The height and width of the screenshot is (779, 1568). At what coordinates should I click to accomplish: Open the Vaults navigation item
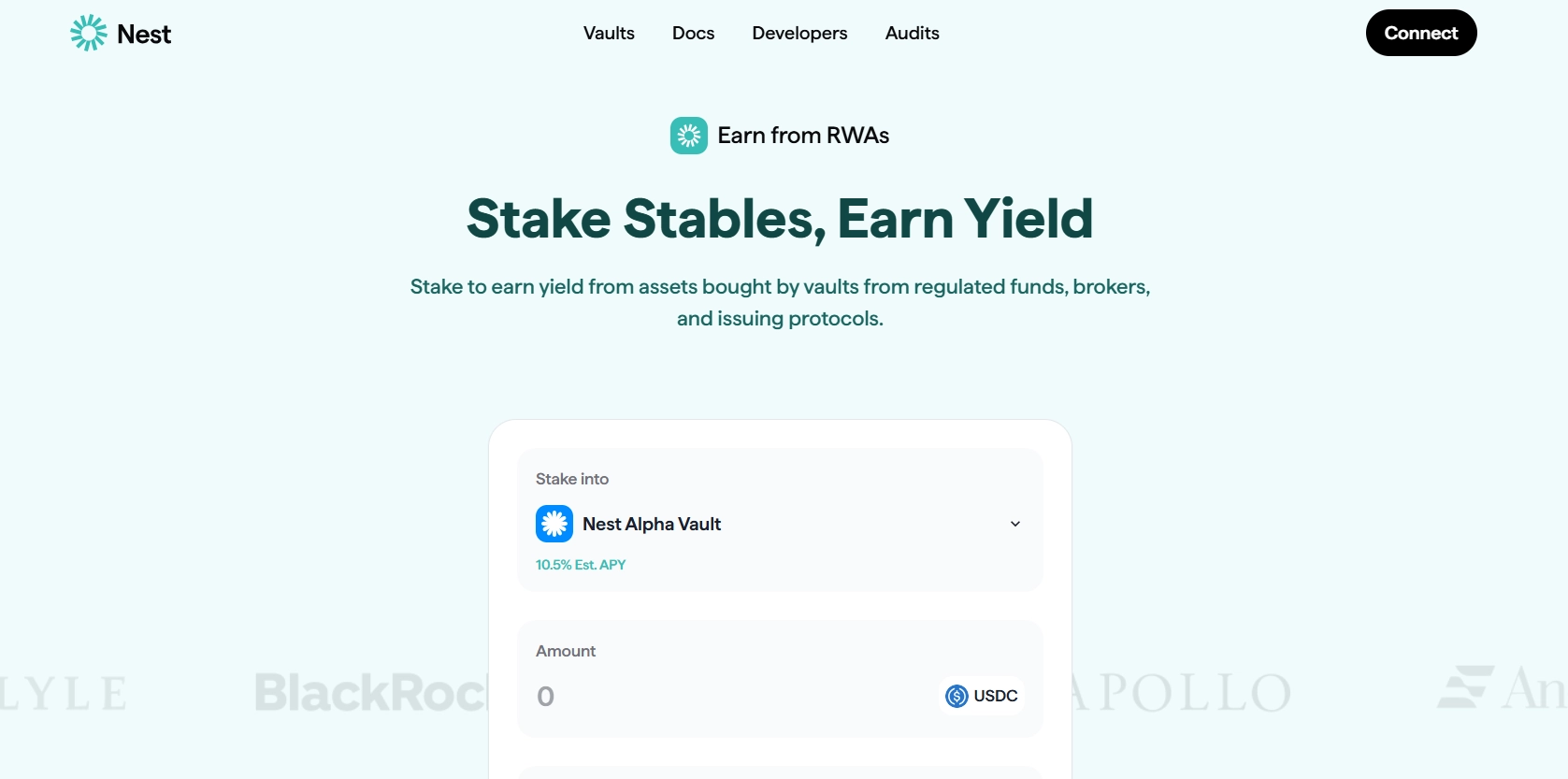(608, 33)
